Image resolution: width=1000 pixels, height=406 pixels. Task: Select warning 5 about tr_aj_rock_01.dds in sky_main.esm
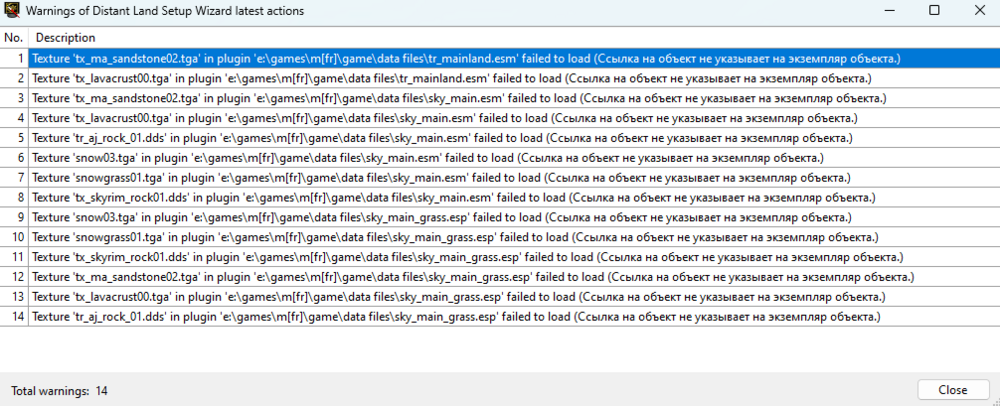[440, 138]
